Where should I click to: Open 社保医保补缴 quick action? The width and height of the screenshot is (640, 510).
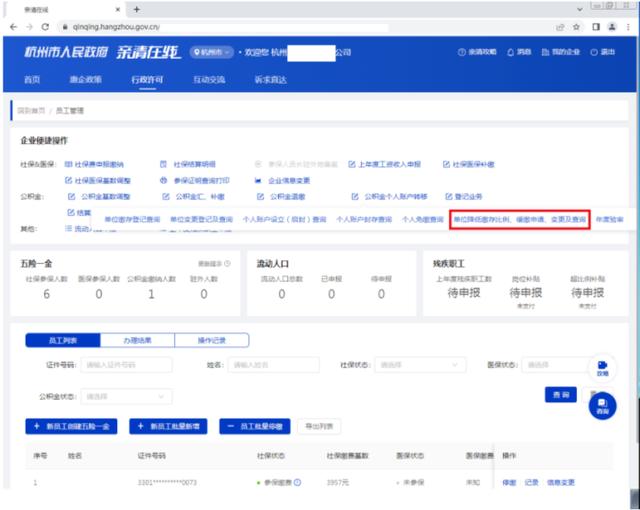[x=469, y=164]
